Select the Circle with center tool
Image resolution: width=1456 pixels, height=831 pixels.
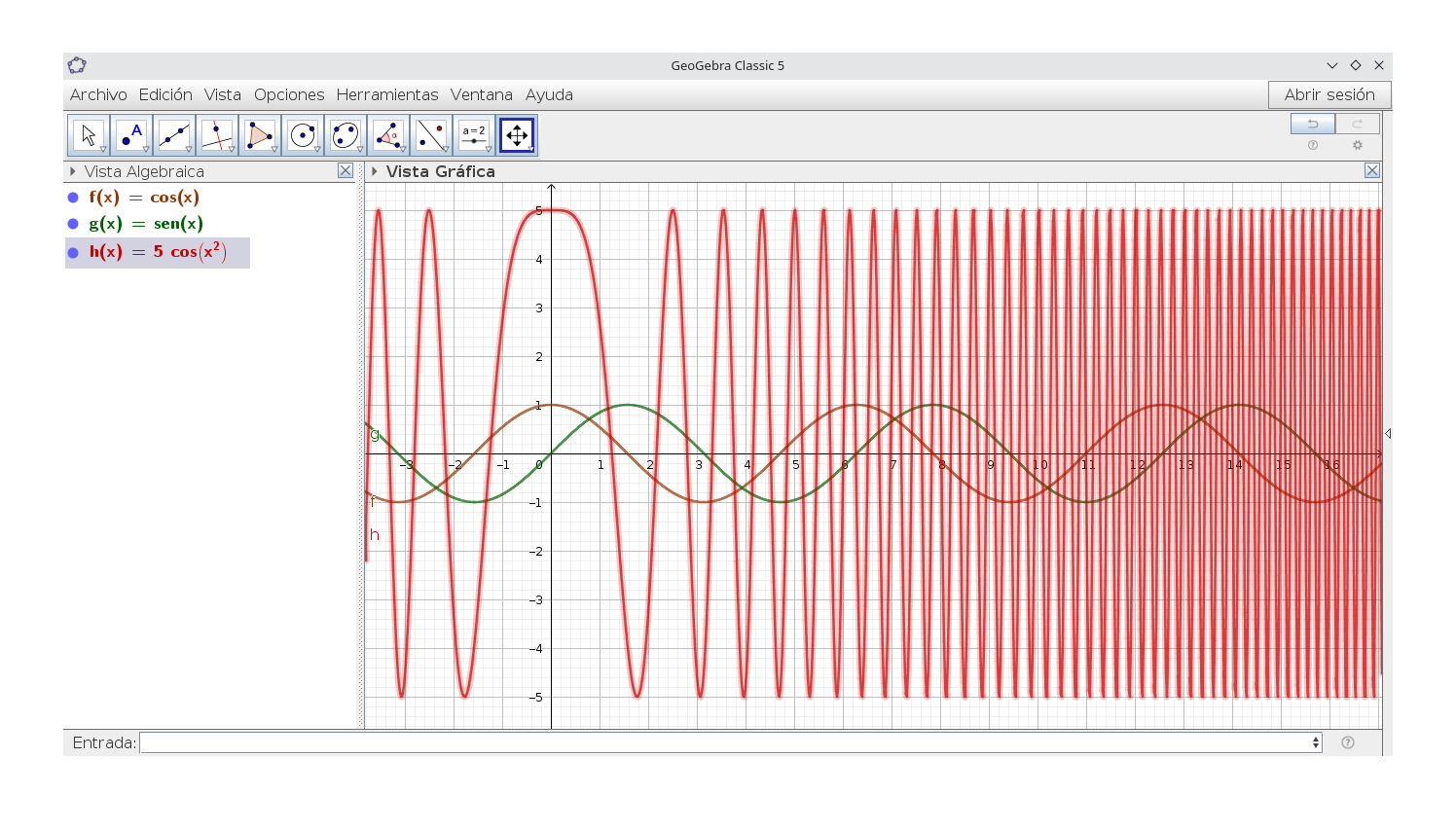pos(303,135)
